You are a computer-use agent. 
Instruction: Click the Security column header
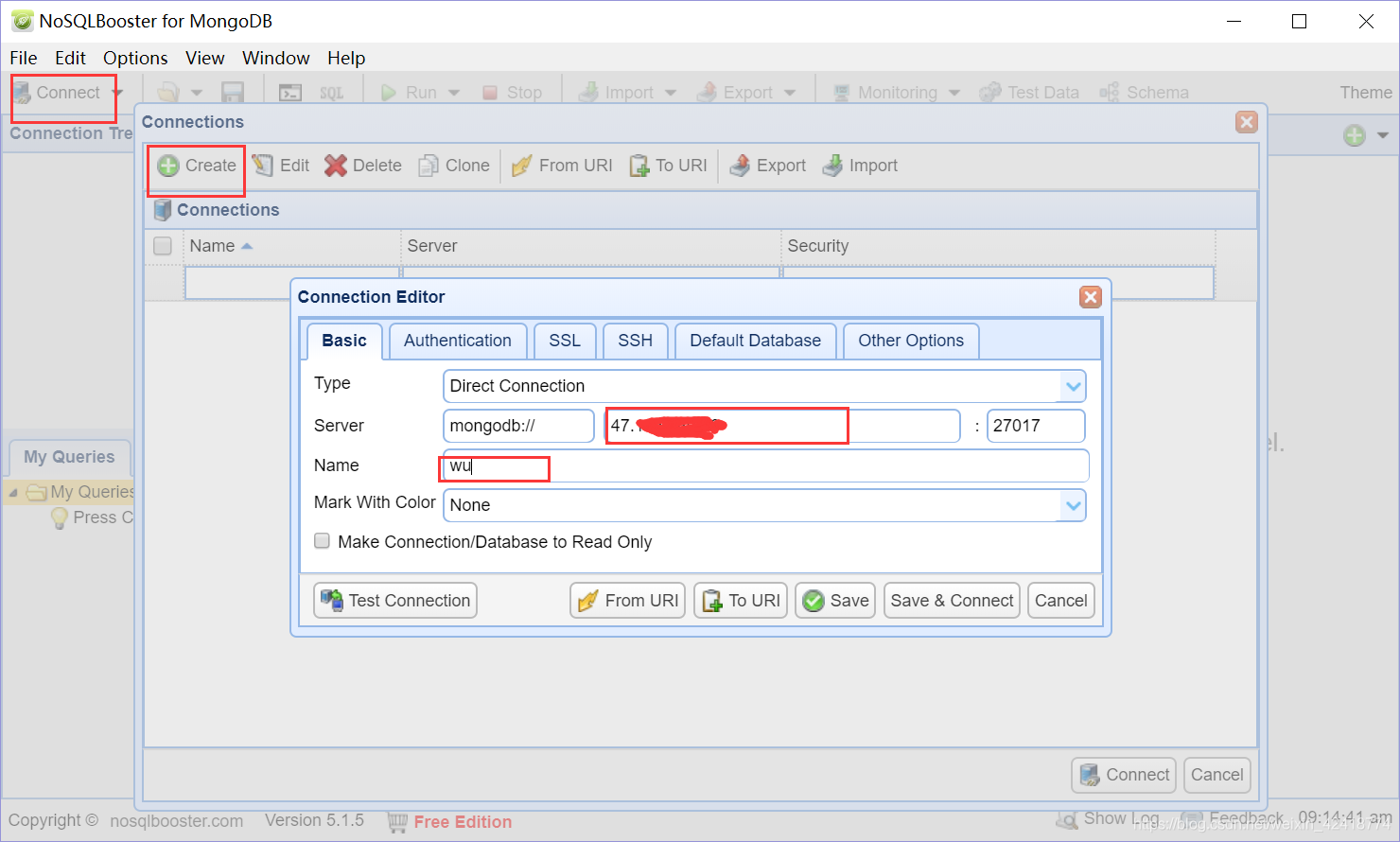pos(999,246)
